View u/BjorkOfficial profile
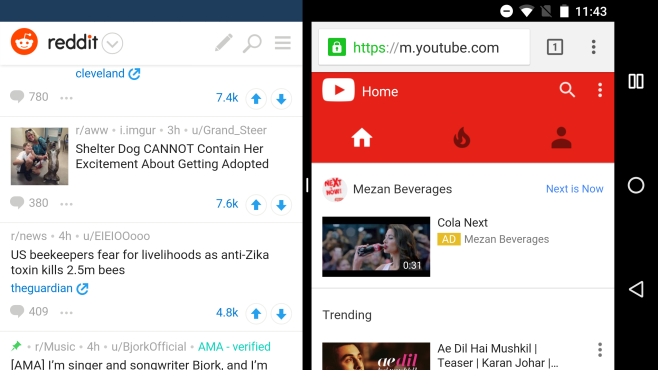The image size is (658, 370). click(149, 347)
